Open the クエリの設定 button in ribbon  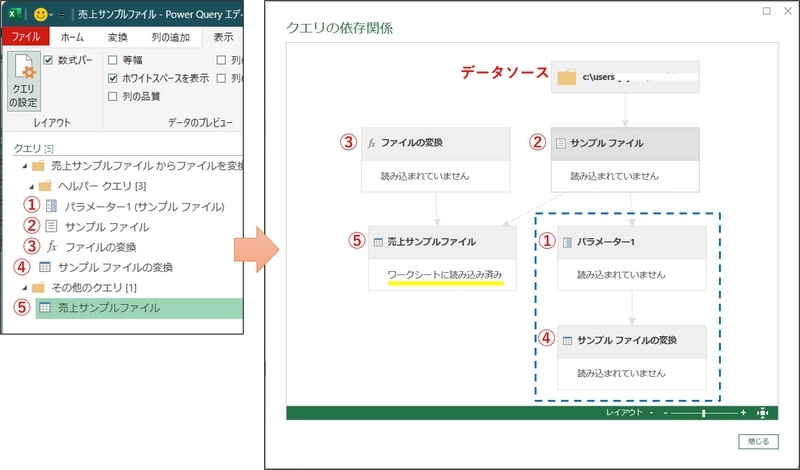[23, 81]
